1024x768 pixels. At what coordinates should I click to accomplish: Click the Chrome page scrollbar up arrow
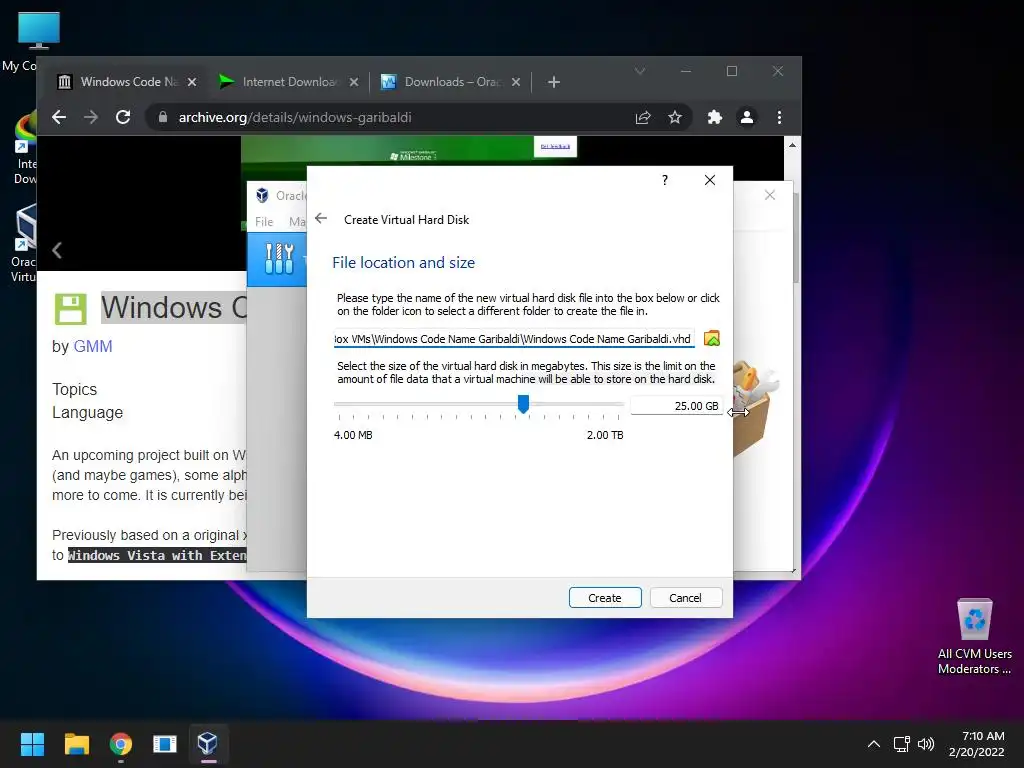pos(792,145)
